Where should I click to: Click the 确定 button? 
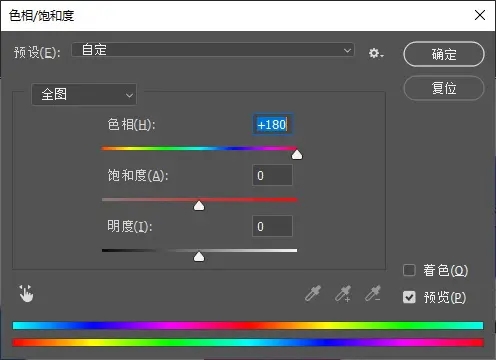[x=444, y=54]
